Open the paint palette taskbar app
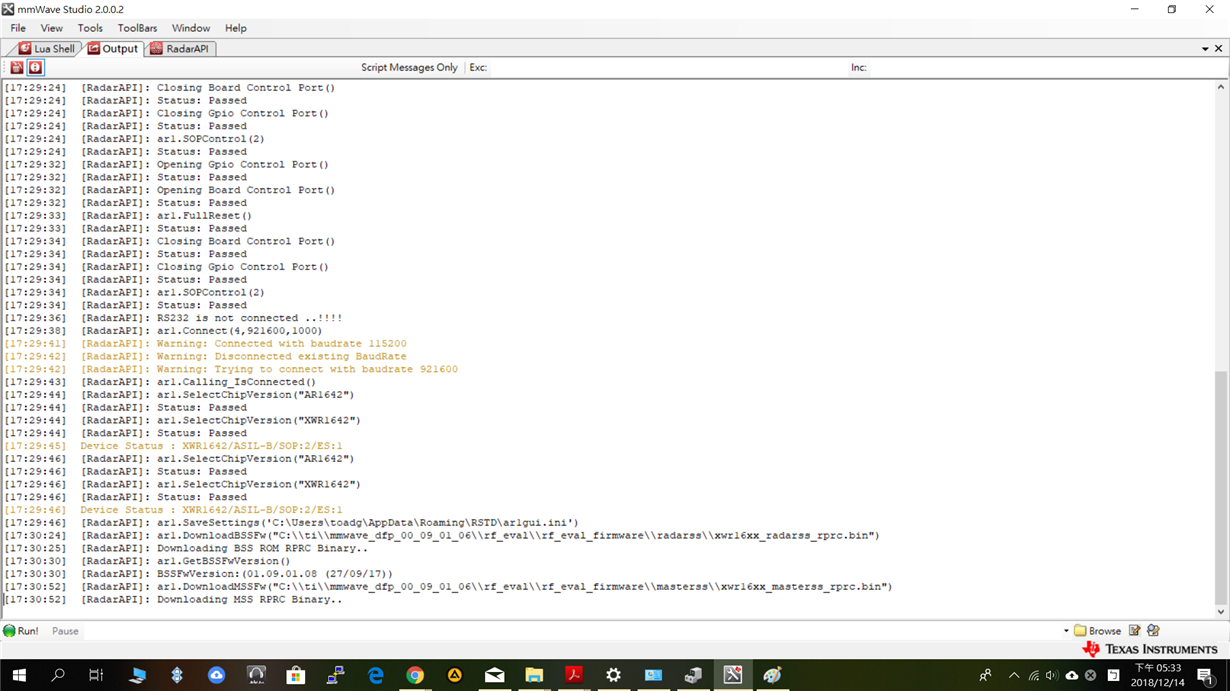The image size is (1230, 691). click(x=772, y=676)
